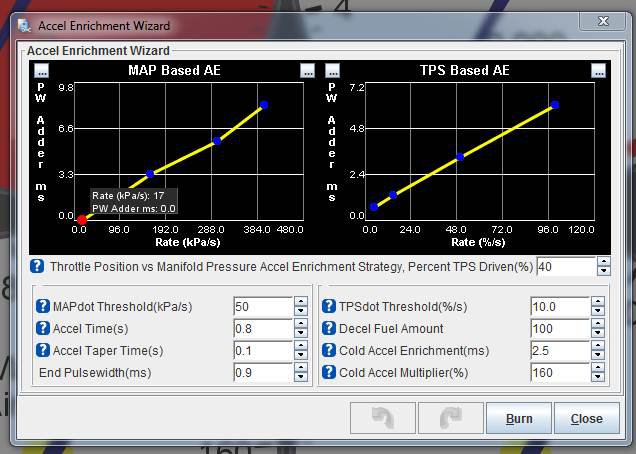Click the Close button
Viewport: 636px width, 454px height.
[586, 418]
